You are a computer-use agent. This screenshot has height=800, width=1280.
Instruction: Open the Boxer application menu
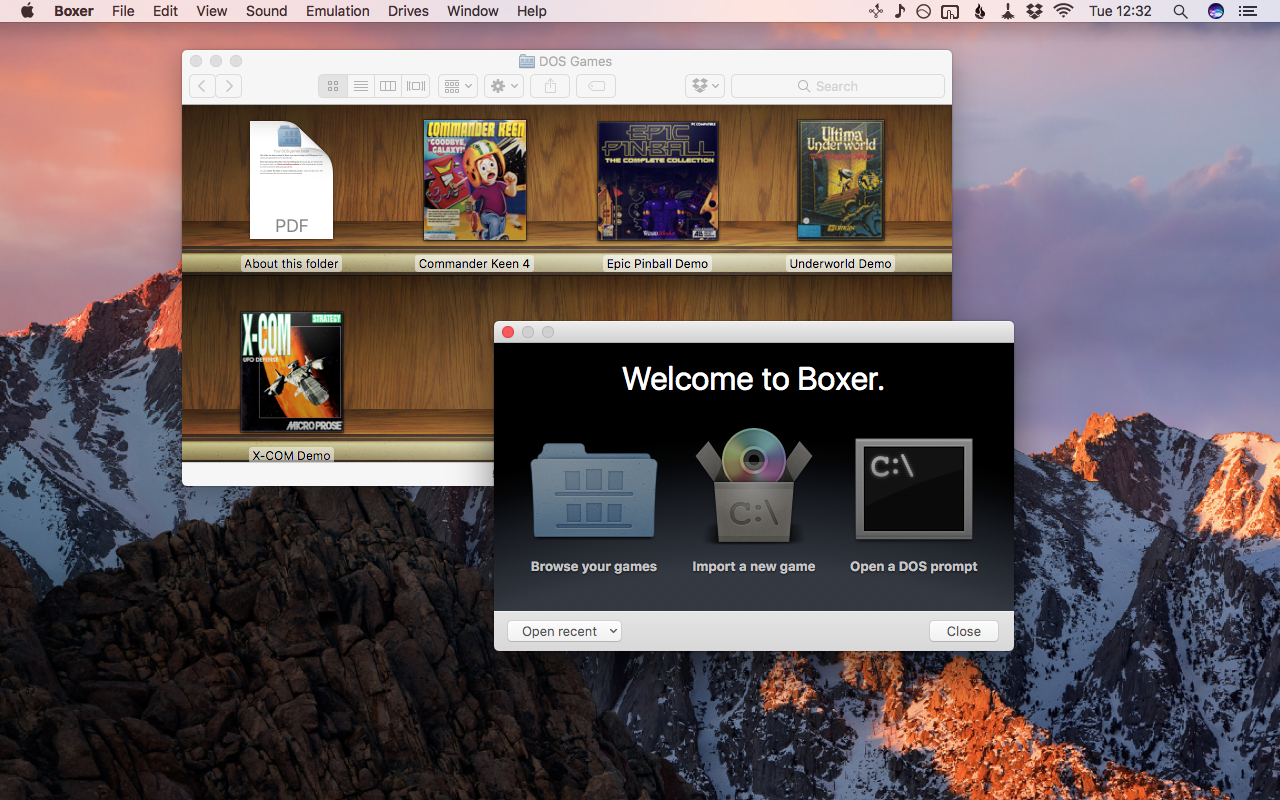coord(74,11)
